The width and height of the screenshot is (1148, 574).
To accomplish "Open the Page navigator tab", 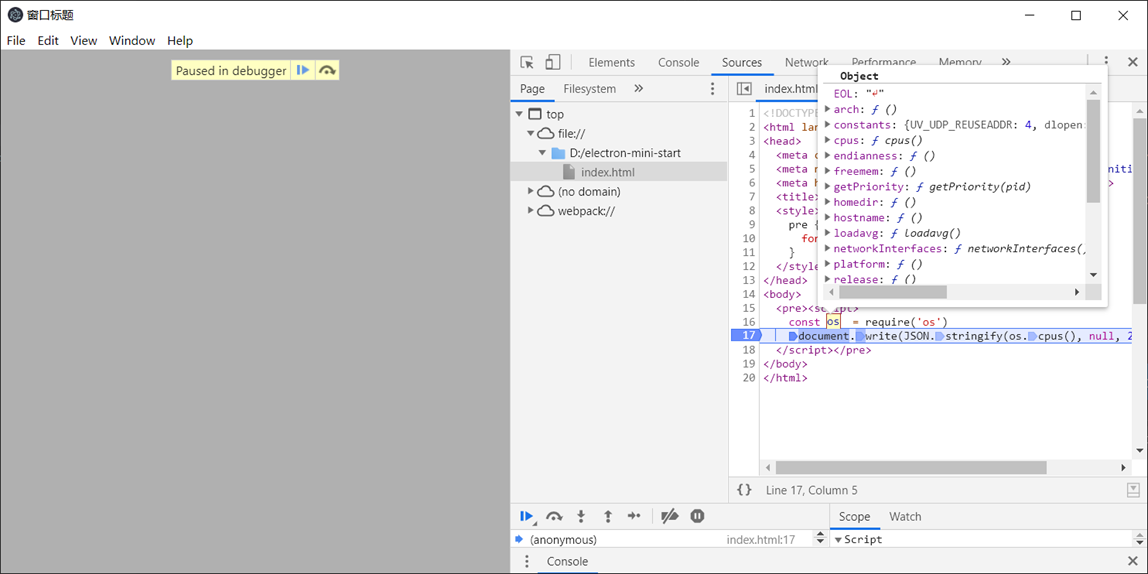I will (x=532, y=89).
